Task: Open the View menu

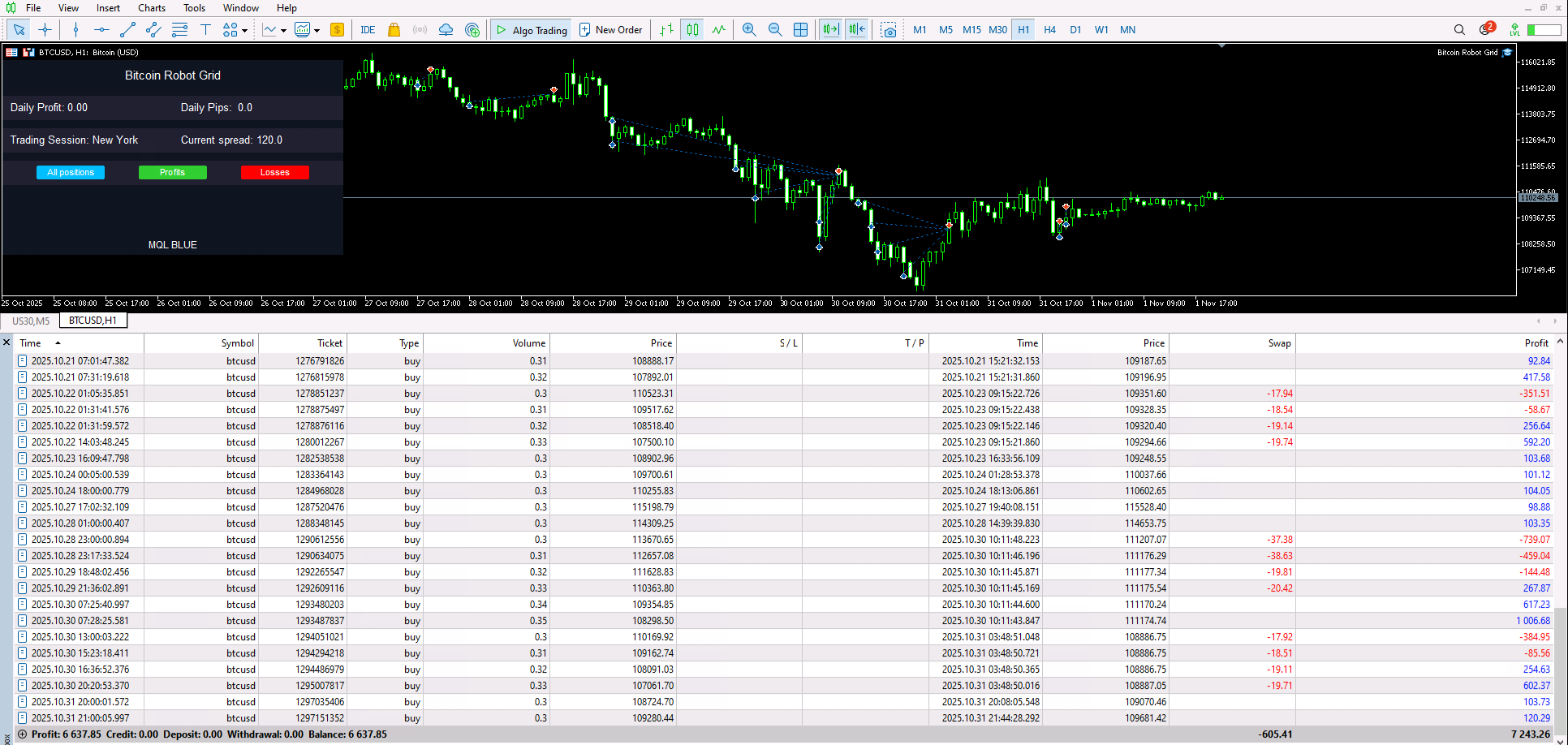Action: 68,8
